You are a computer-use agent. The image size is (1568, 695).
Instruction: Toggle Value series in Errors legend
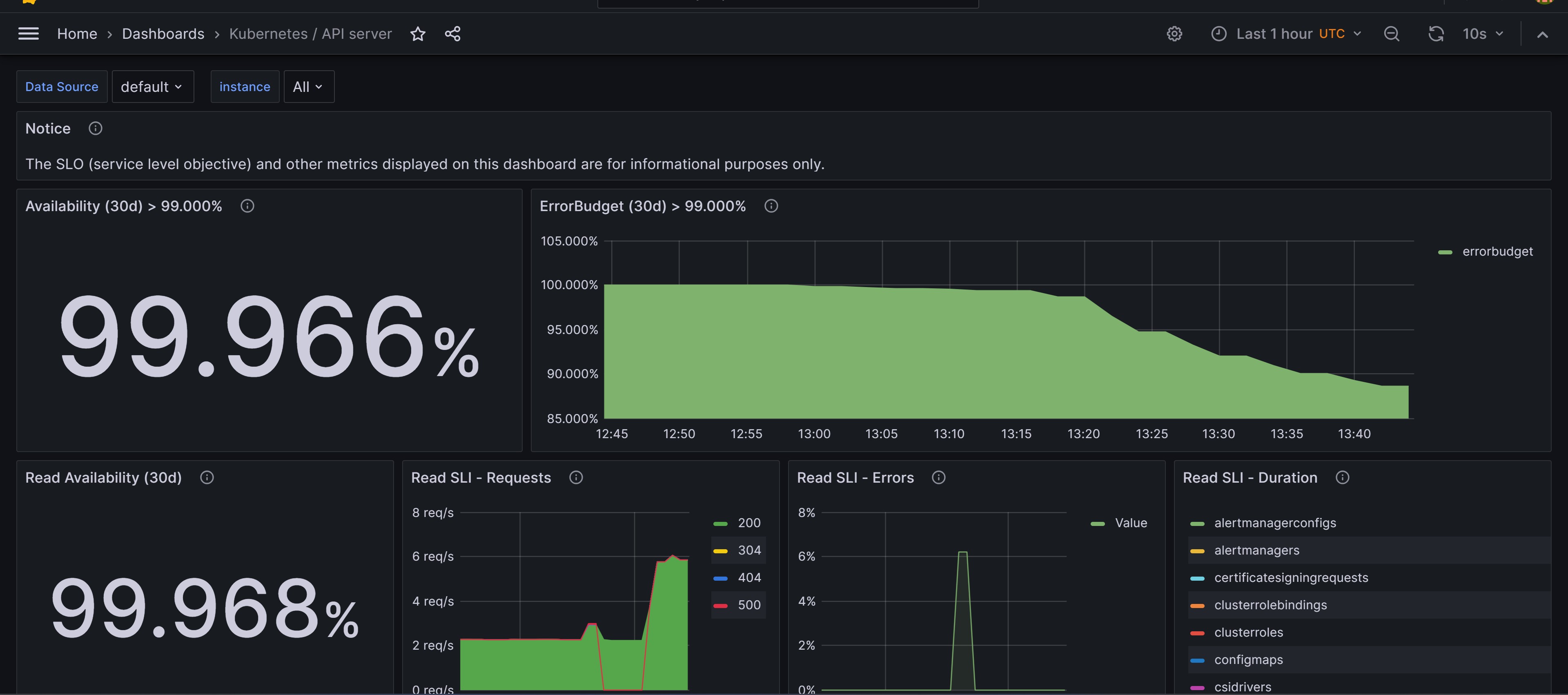click(x=1130, y=523)
